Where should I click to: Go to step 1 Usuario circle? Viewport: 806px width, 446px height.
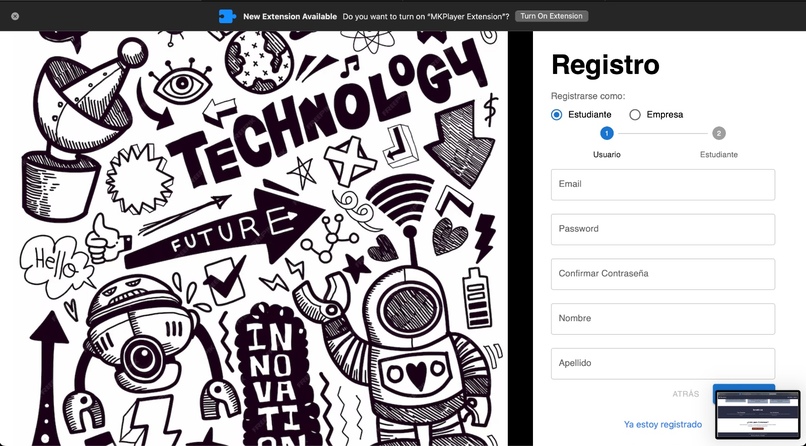pos(607,134)
